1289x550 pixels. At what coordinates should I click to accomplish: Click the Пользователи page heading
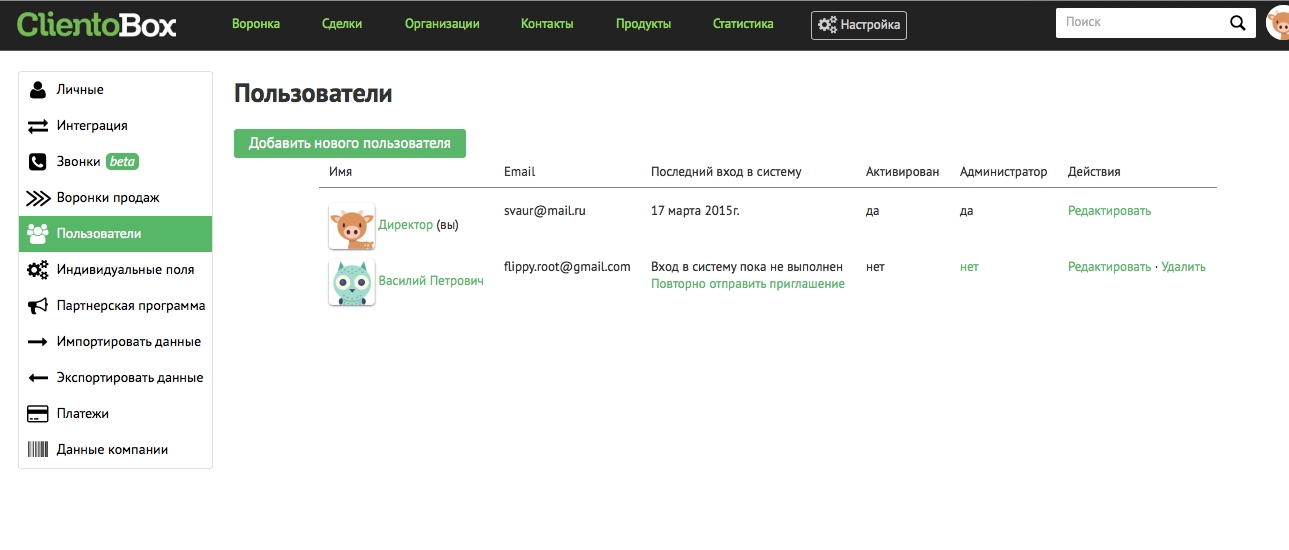pyautogui.click(x=313, y=94)
